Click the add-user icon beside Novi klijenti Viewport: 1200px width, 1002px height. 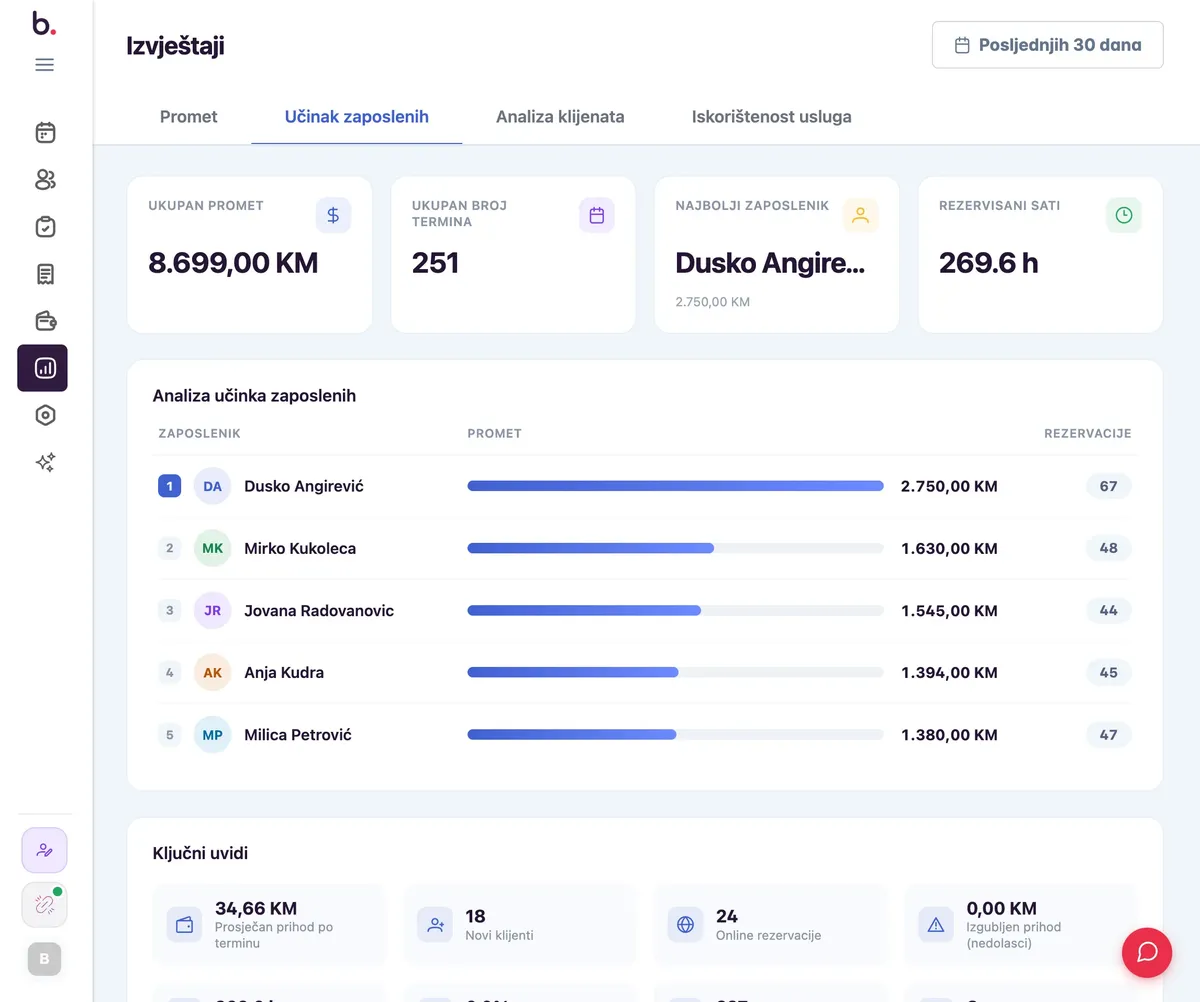[435, 925]
